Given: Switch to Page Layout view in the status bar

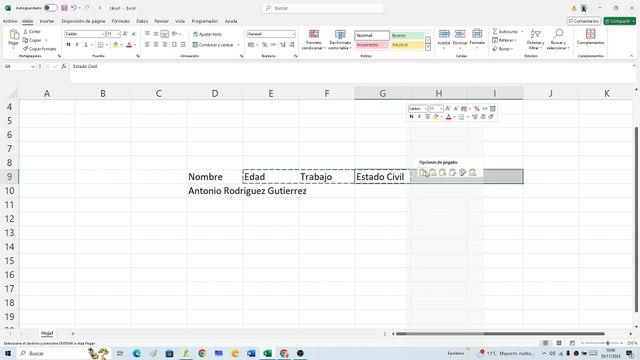Looking at the screenshot, I should click(559, 343).
